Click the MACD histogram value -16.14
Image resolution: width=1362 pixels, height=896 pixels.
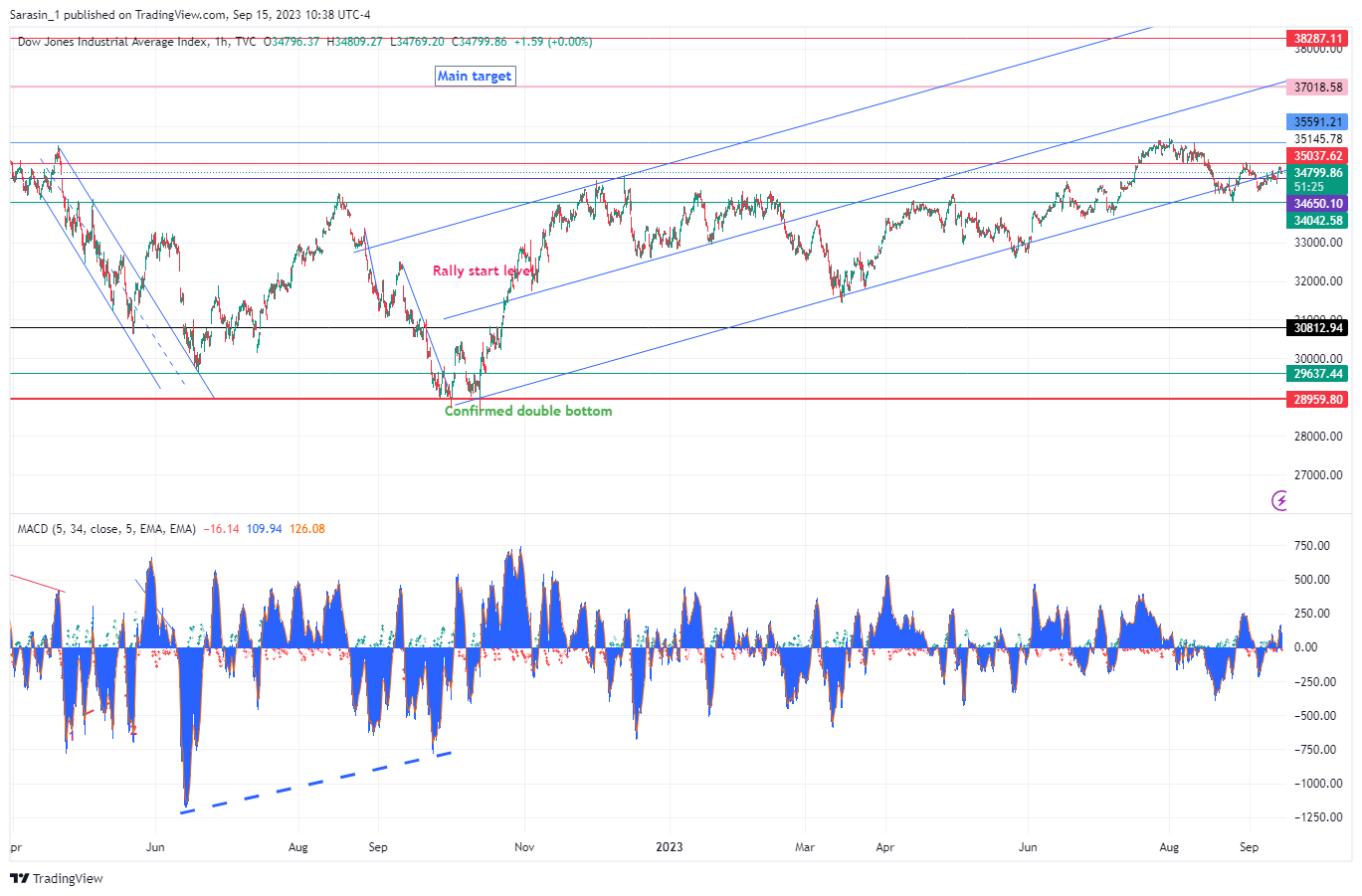click(221, 529)
